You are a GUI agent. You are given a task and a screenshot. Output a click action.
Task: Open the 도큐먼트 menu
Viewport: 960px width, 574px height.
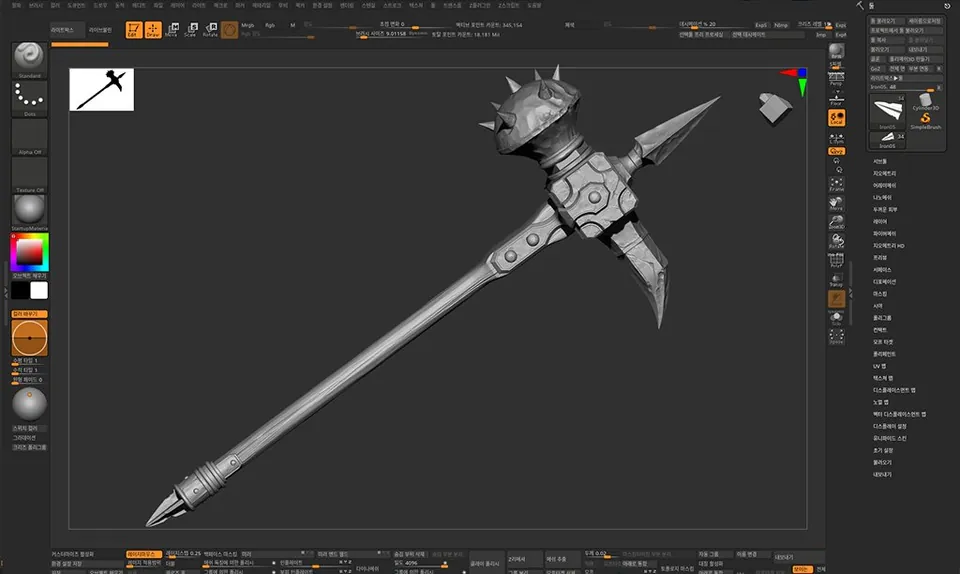pos(77,5)
